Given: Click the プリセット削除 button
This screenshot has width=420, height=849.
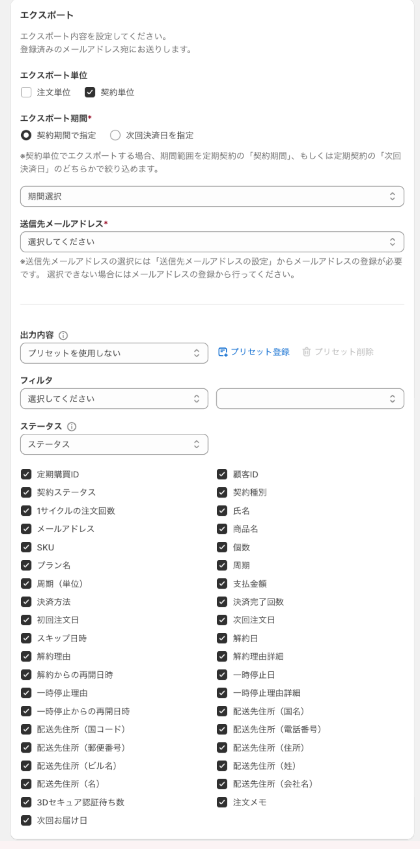Looking at the screenshot, I should 338,352.
